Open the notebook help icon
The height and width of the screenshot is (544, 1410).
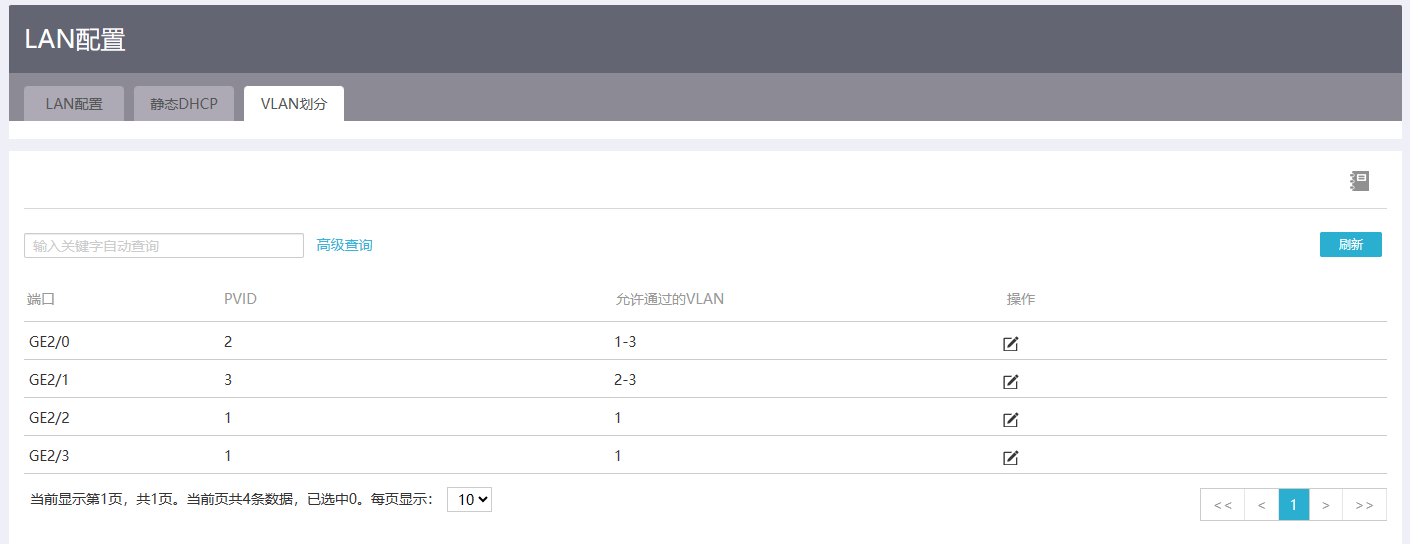pos(1359,181)
